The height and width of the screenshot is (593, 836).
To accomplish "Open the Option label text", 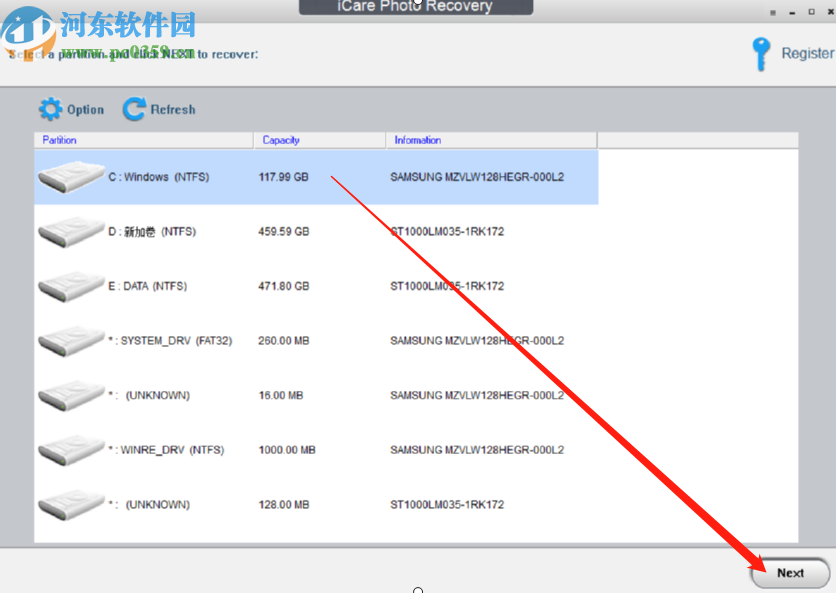I will (x=85, y=110).
